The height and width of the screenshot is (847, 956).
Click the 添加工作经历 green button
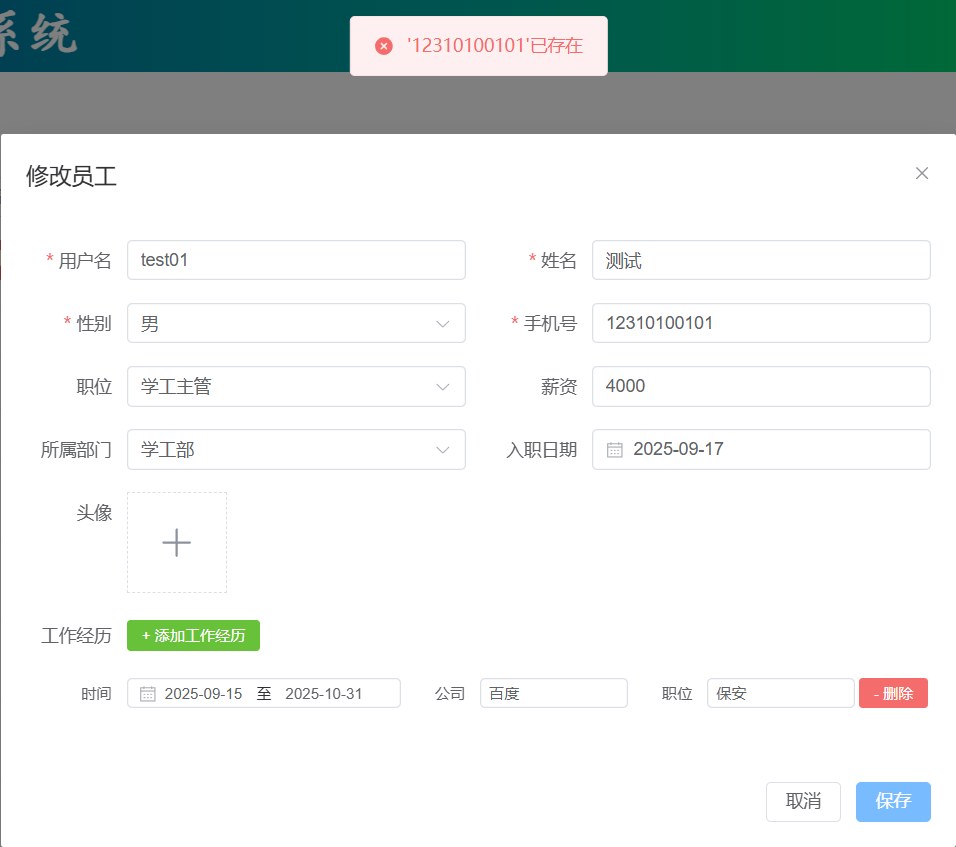[193, 635]
